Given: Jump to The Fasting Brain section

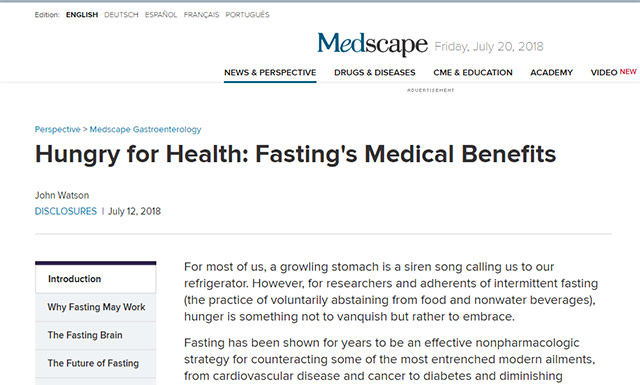Looking at the screenshot, I should 96,335.
